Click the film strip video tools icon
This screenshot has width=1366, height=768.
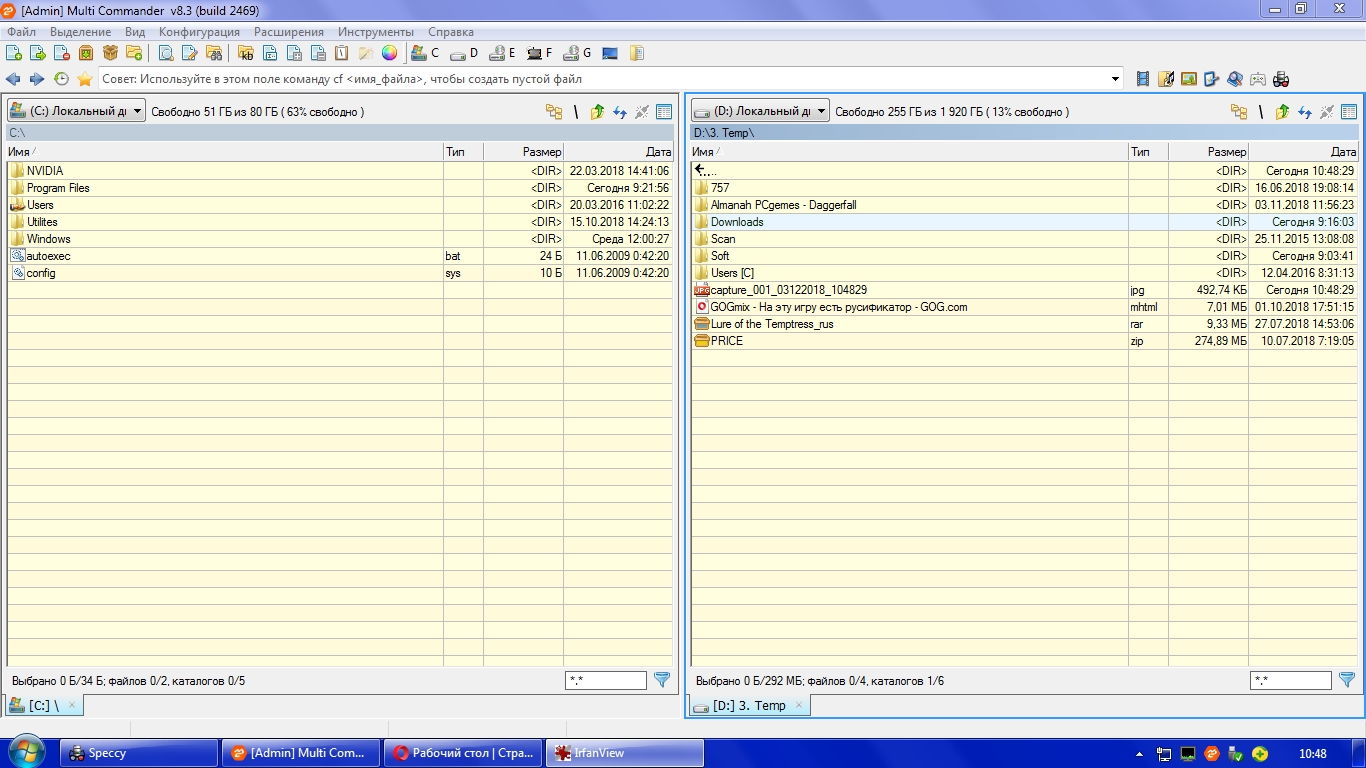pos(1143,79)
